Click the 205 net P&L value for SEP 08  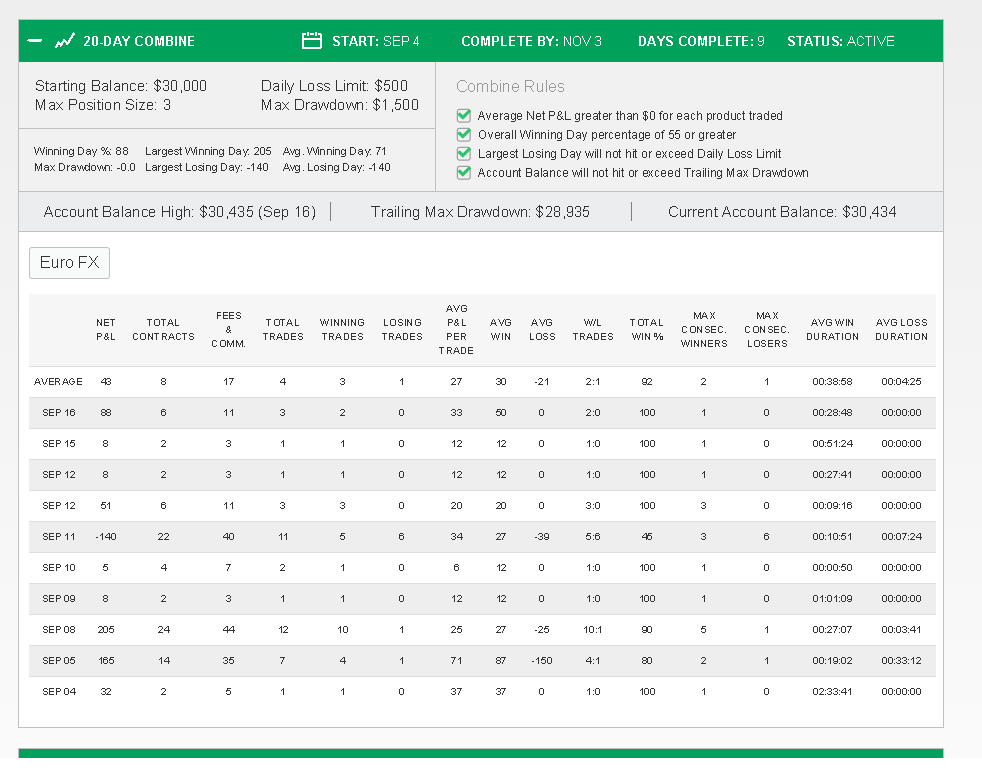(106, 630)
